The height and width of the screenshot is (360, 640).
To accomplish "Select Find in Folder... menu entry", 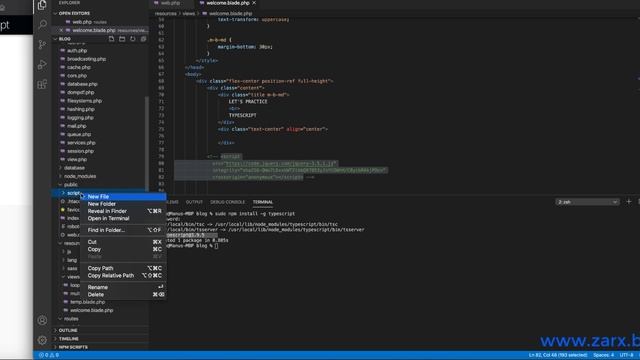I will point(123,230).
